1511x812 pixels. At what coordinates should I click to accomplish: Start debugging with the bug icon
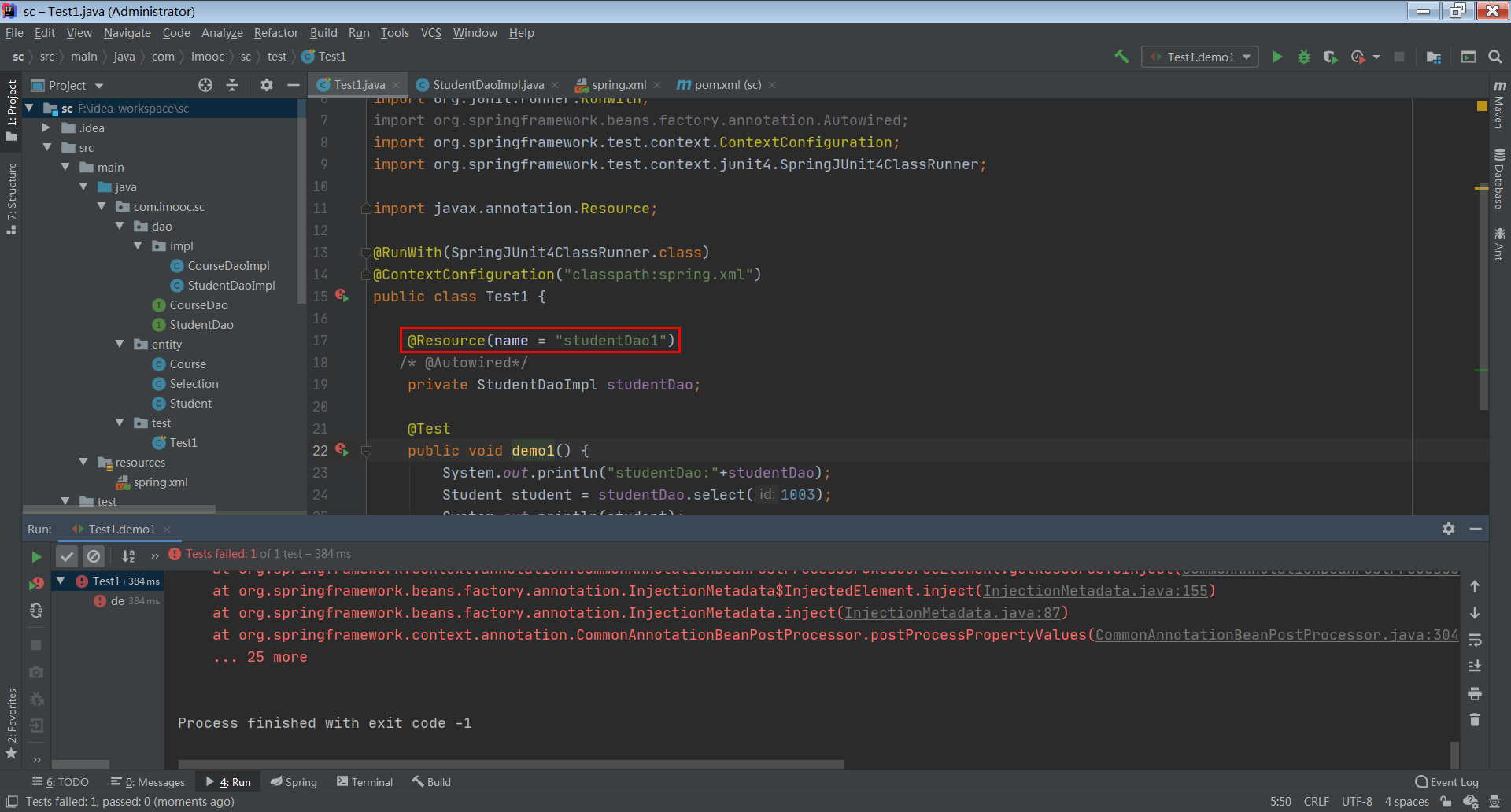coord(1304,57)
